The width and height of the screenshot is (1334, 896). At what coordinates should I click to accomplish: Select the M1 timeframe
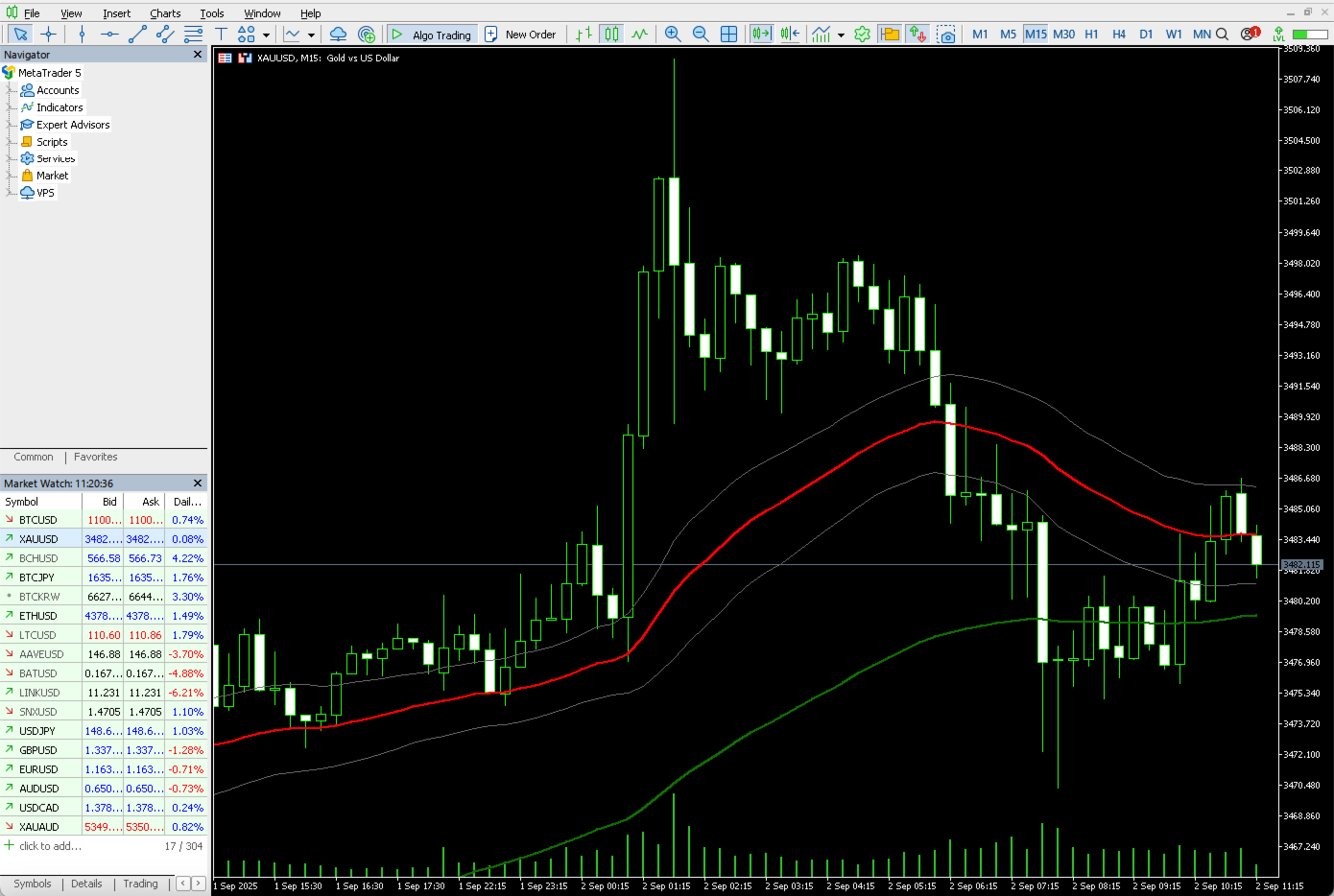click(980, 34)
